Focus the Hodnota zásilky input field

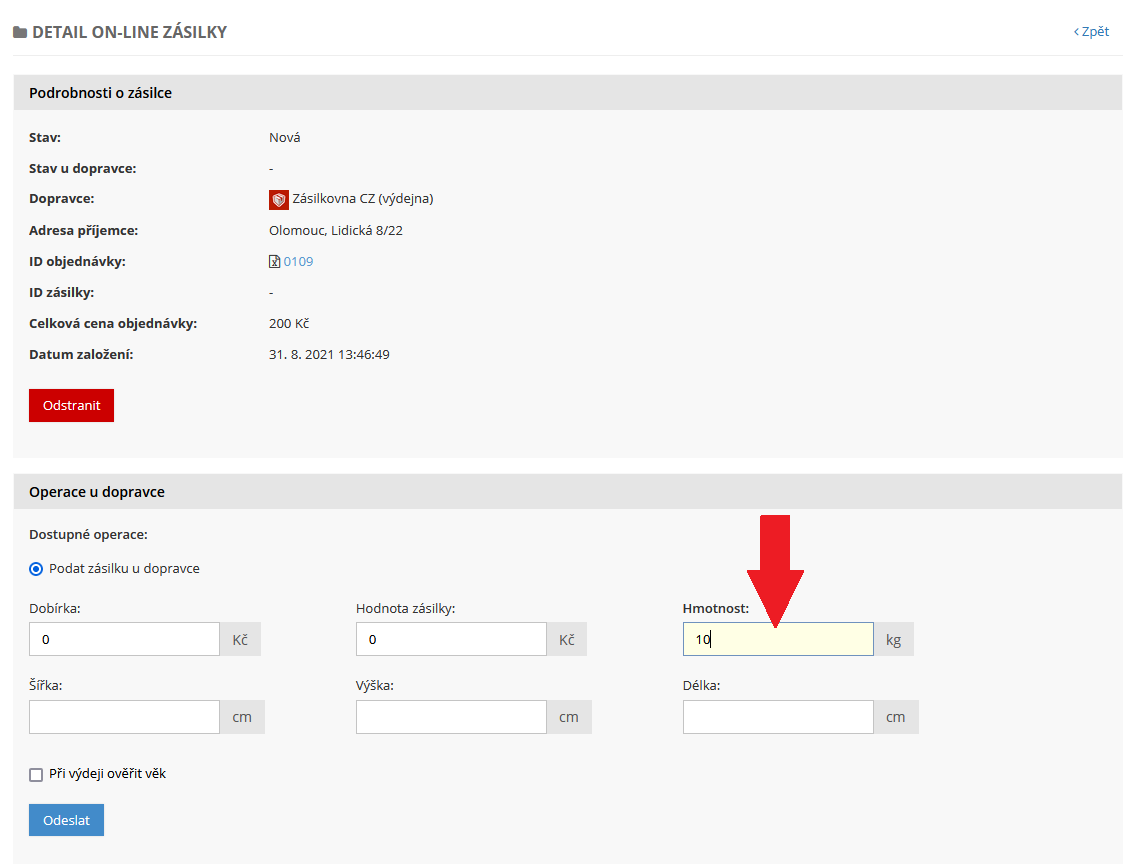coord(451,639)
